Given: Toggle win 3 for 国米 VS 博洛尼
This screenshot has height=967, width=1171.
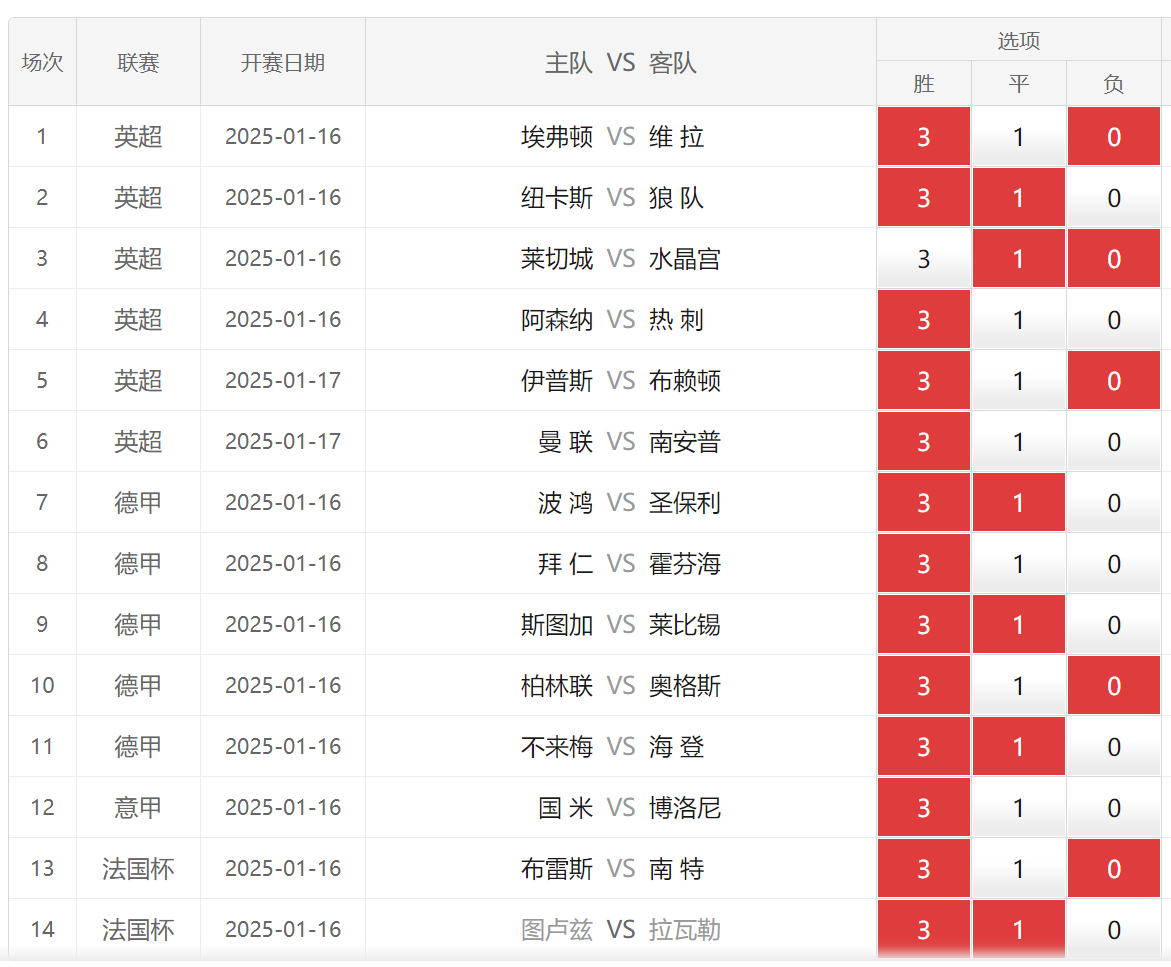Looking at the screenshot, I should tap(924, 807).
